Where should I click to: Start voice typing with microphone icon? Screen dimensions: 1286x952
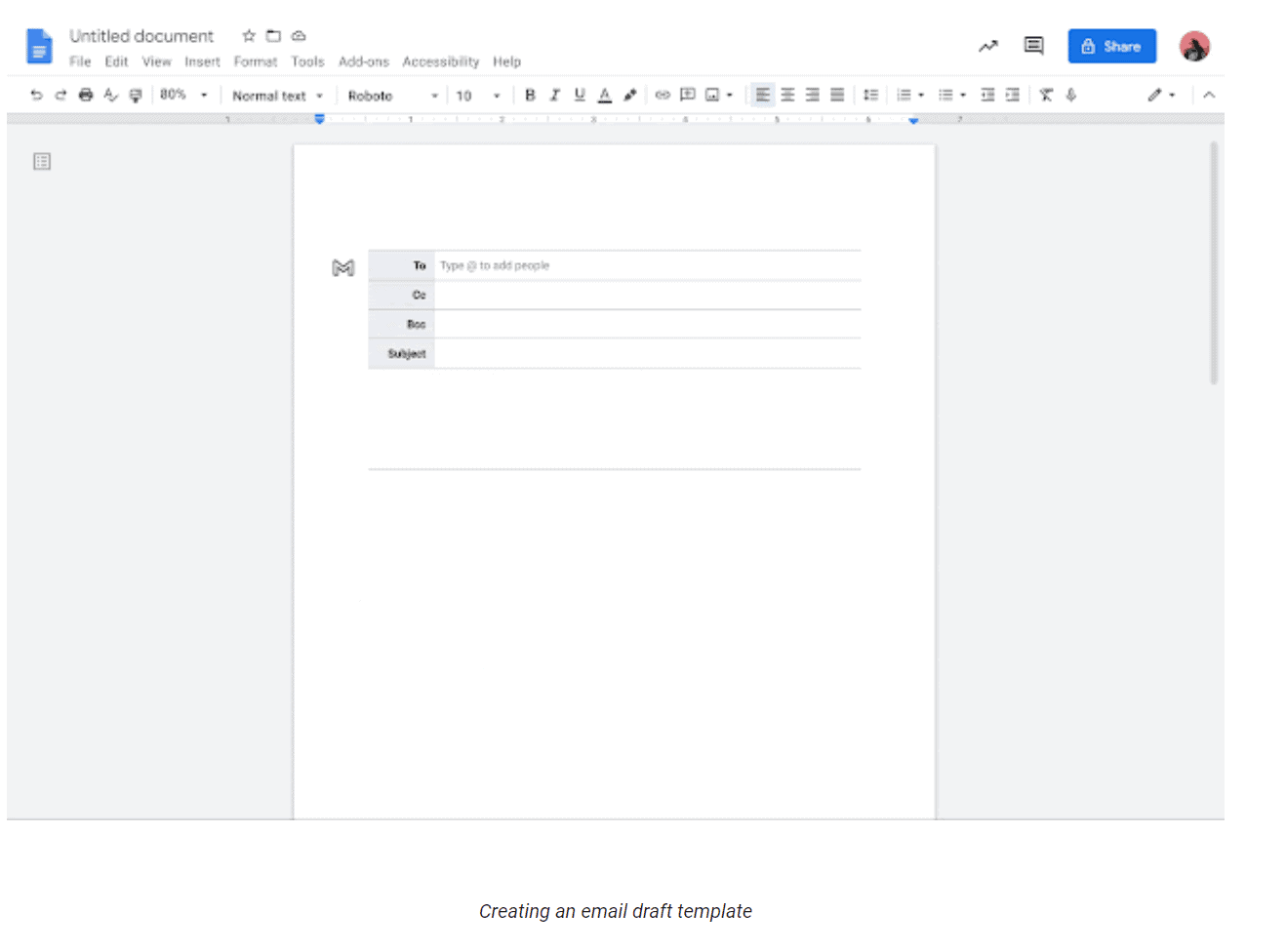1071,95
